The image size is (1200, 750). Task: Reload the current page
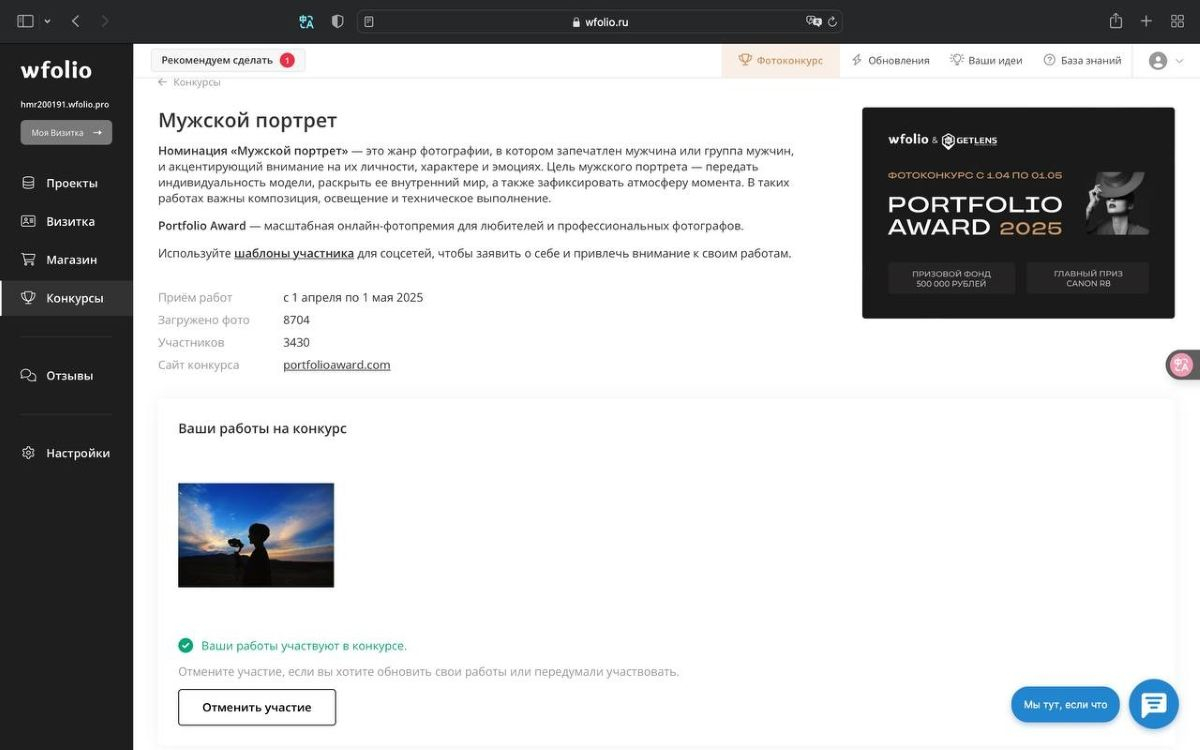click(x=832, y=21)
